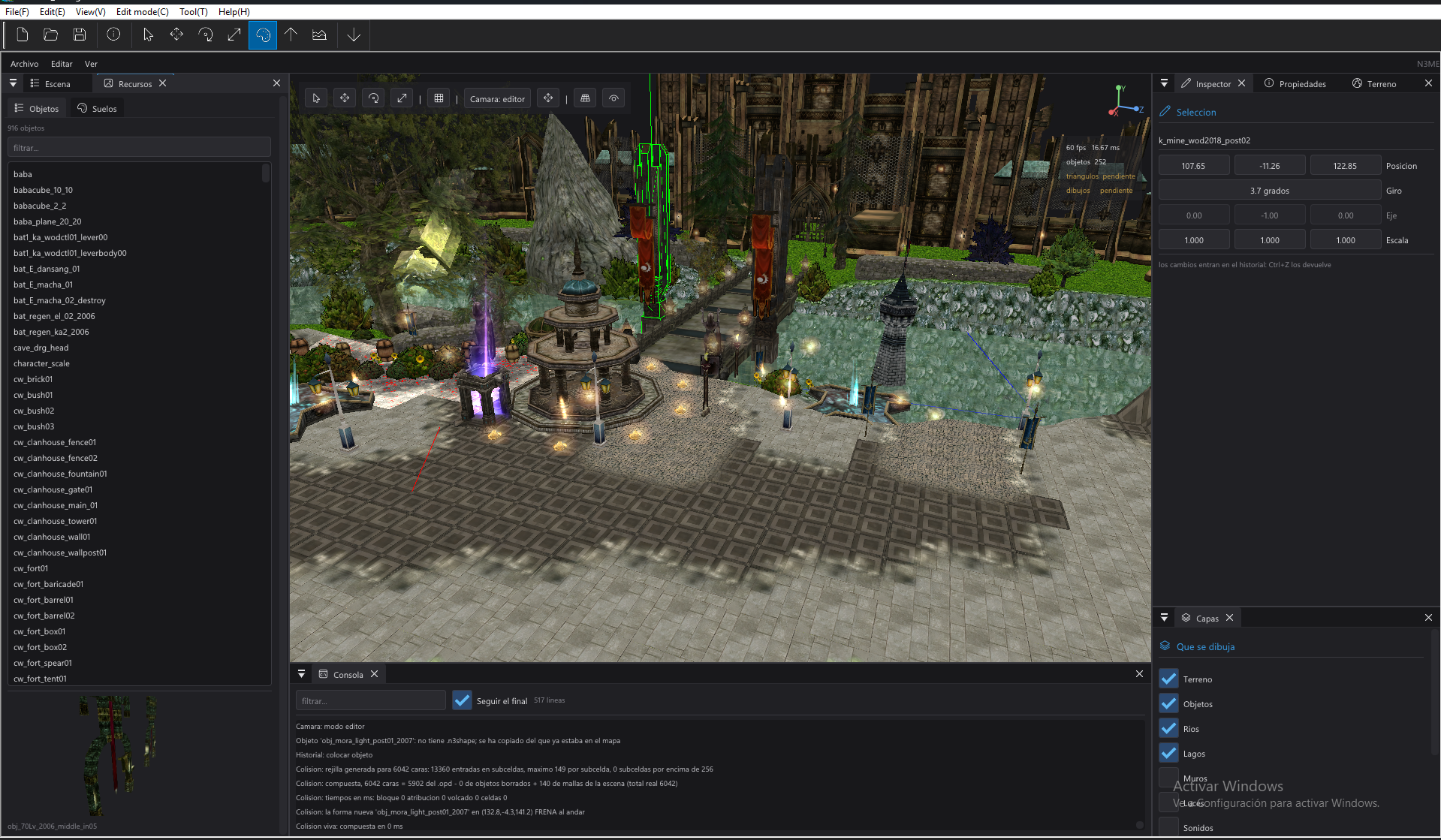Select character_scale in the object list
This screenshot has height=840, width=1441.
click(138, 363)
